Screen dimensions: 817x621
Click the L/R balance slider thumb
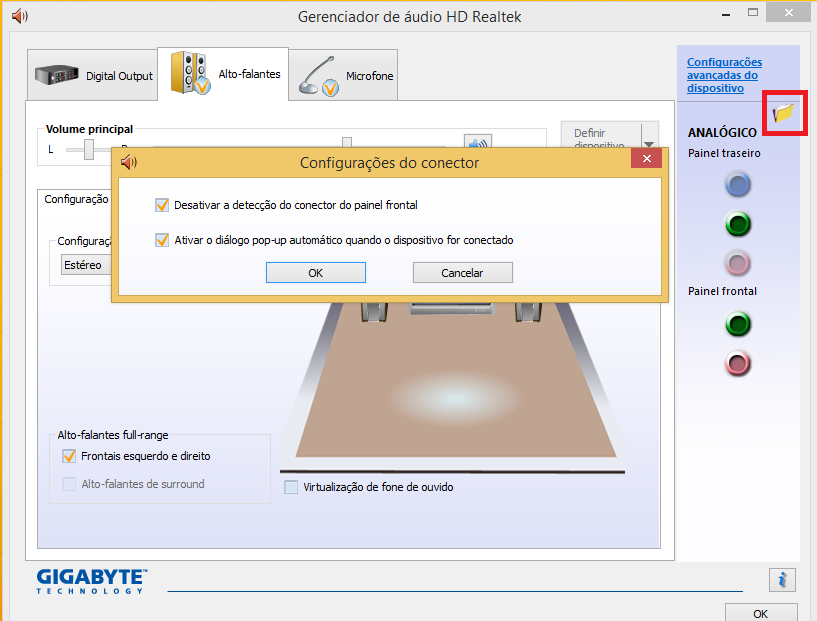click(x=89, y=149)
